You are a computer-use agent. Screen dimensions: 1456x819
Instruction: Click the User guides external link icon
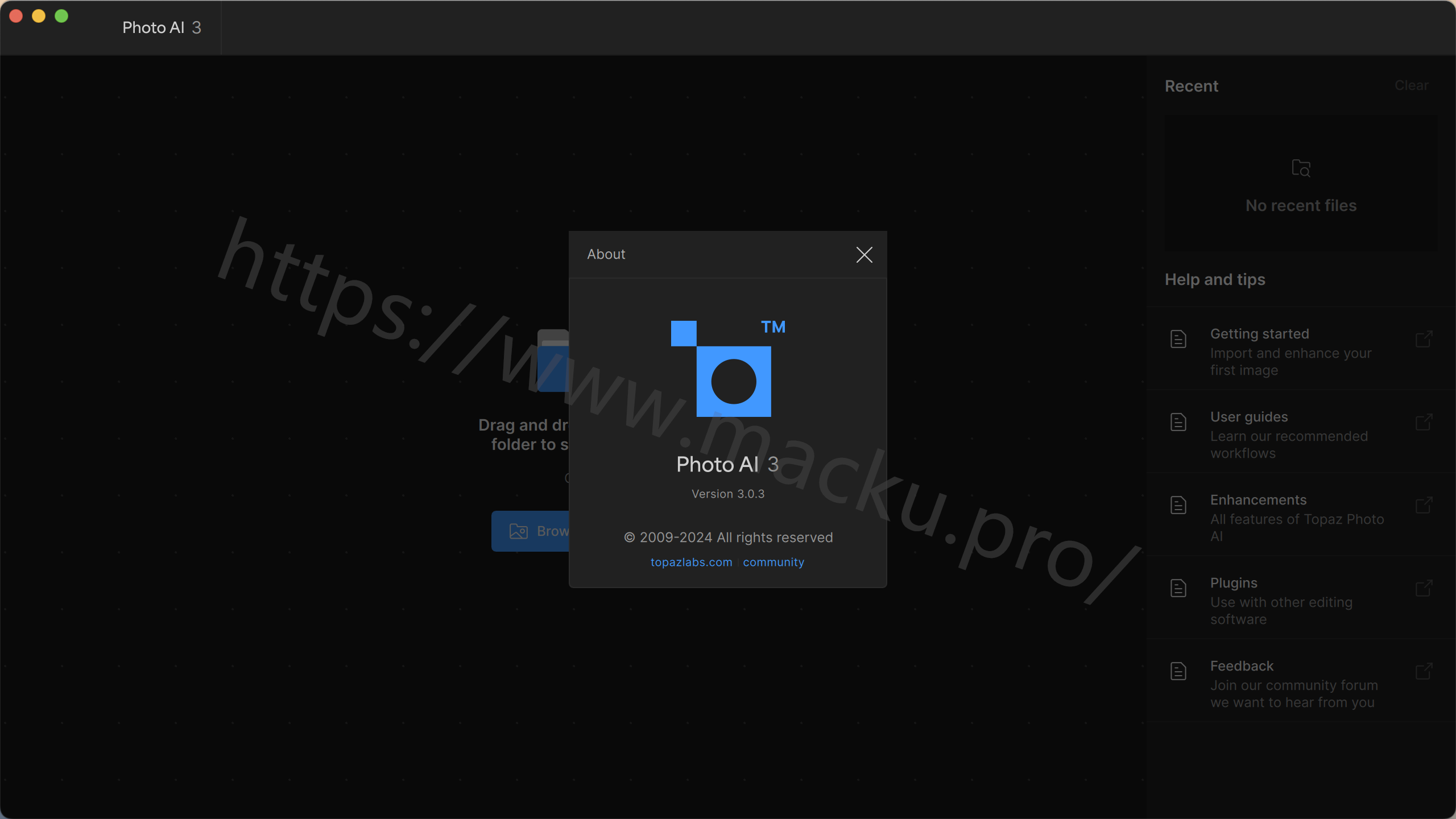[x=1424, y=422]
